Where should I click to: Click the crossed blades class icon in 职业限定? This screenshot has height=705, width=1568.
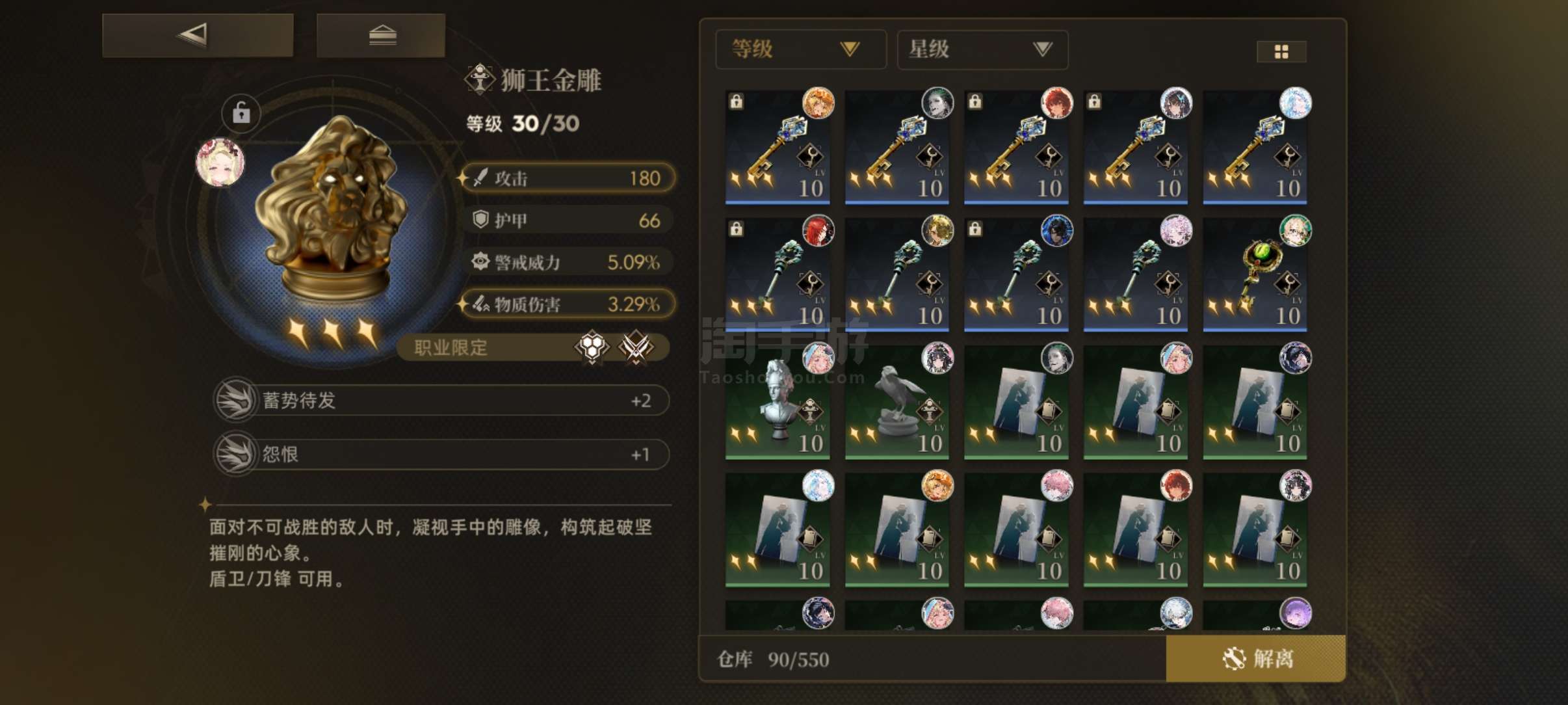636,347
